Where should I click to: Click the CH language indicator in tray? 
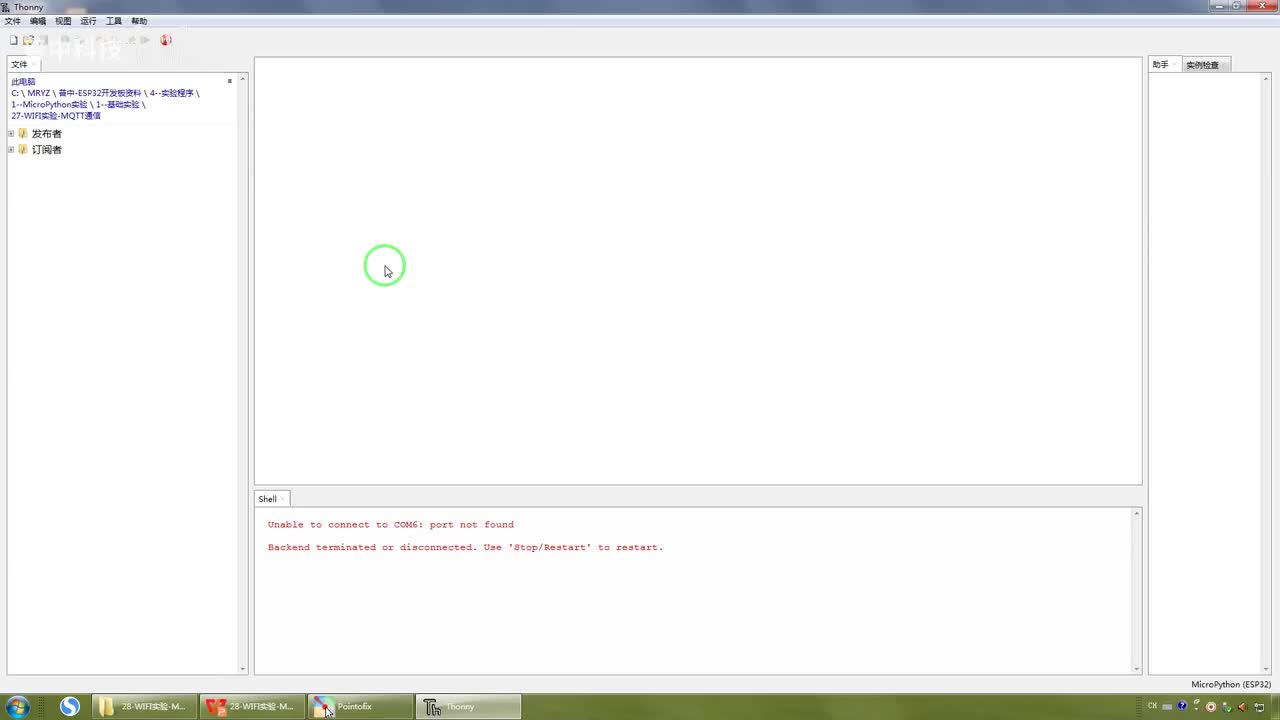[1152, 706]
